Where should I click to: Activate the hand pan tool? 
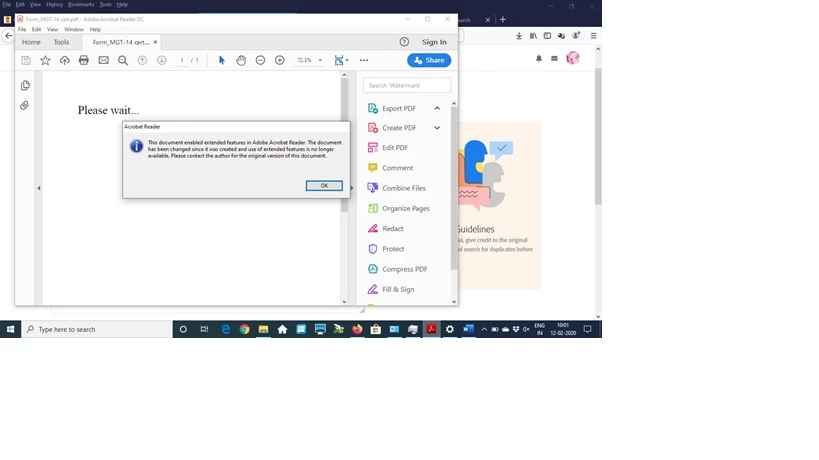pos(241,61)
